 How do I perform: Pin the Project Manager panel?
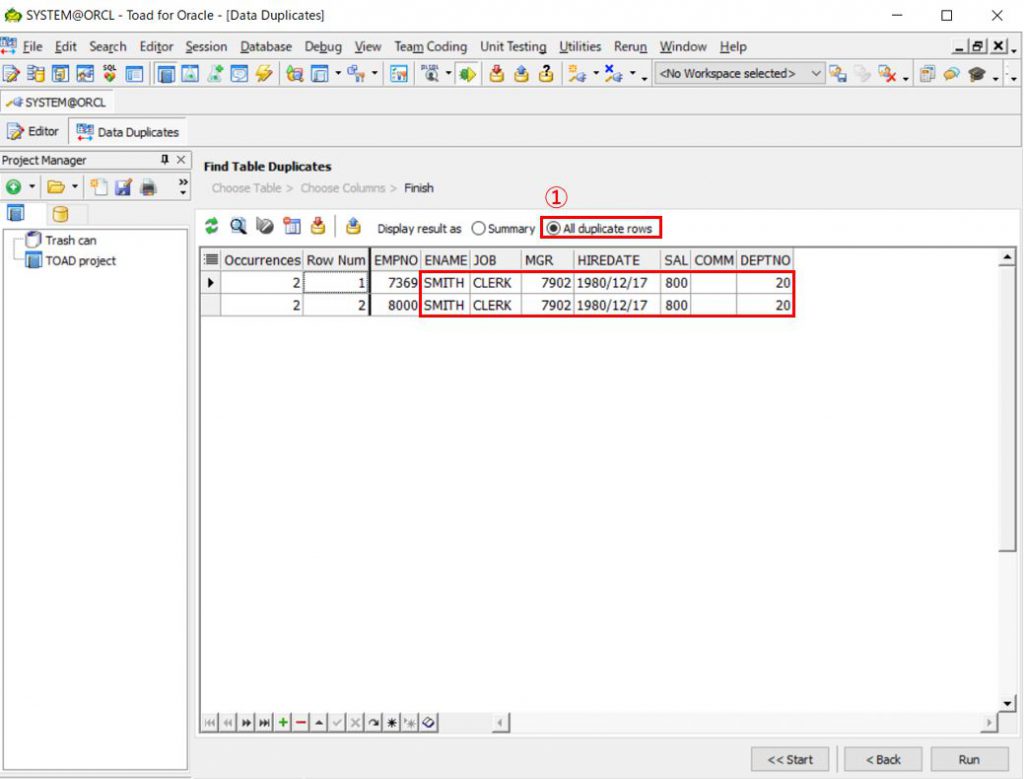165,159
